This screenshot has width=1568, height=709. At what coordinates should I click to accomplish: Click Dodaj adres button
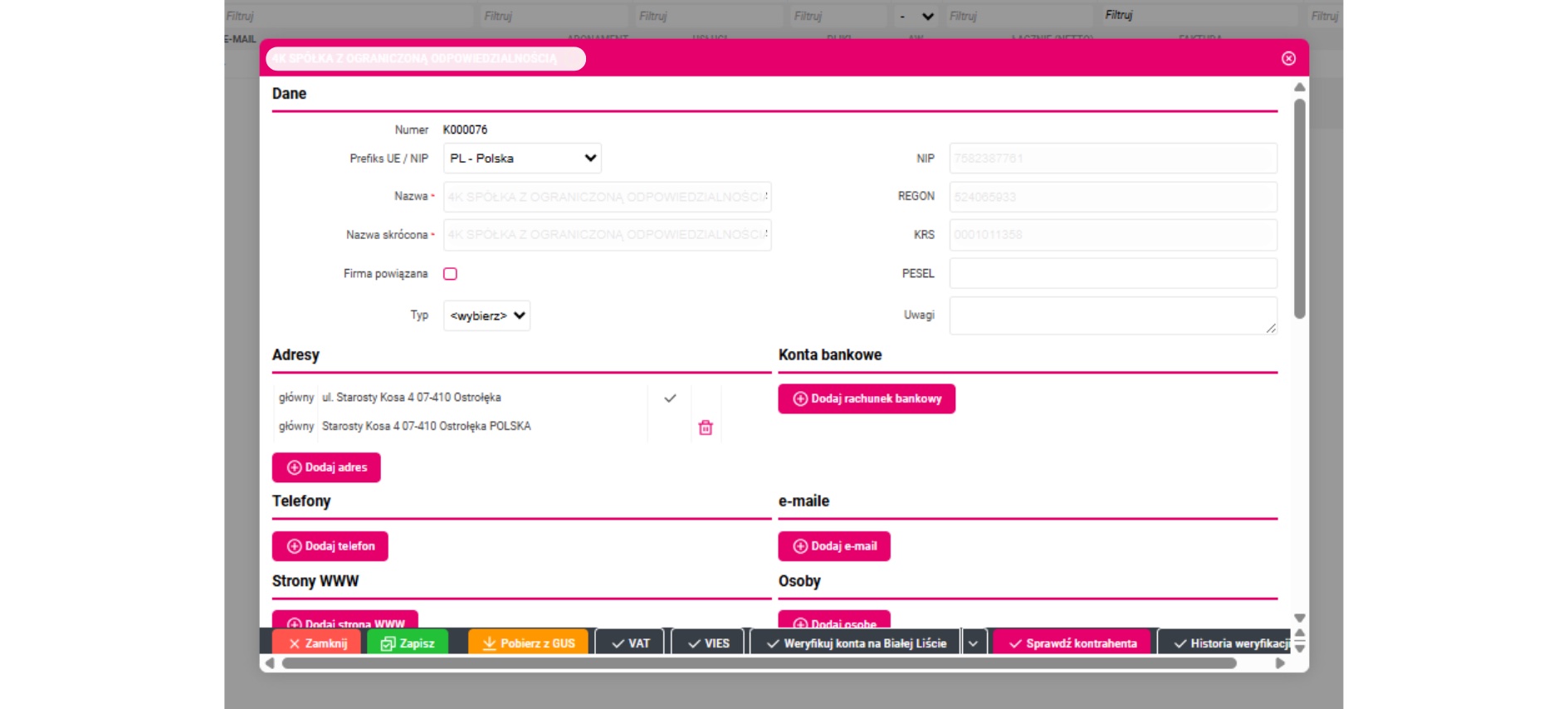coord(326,467)
